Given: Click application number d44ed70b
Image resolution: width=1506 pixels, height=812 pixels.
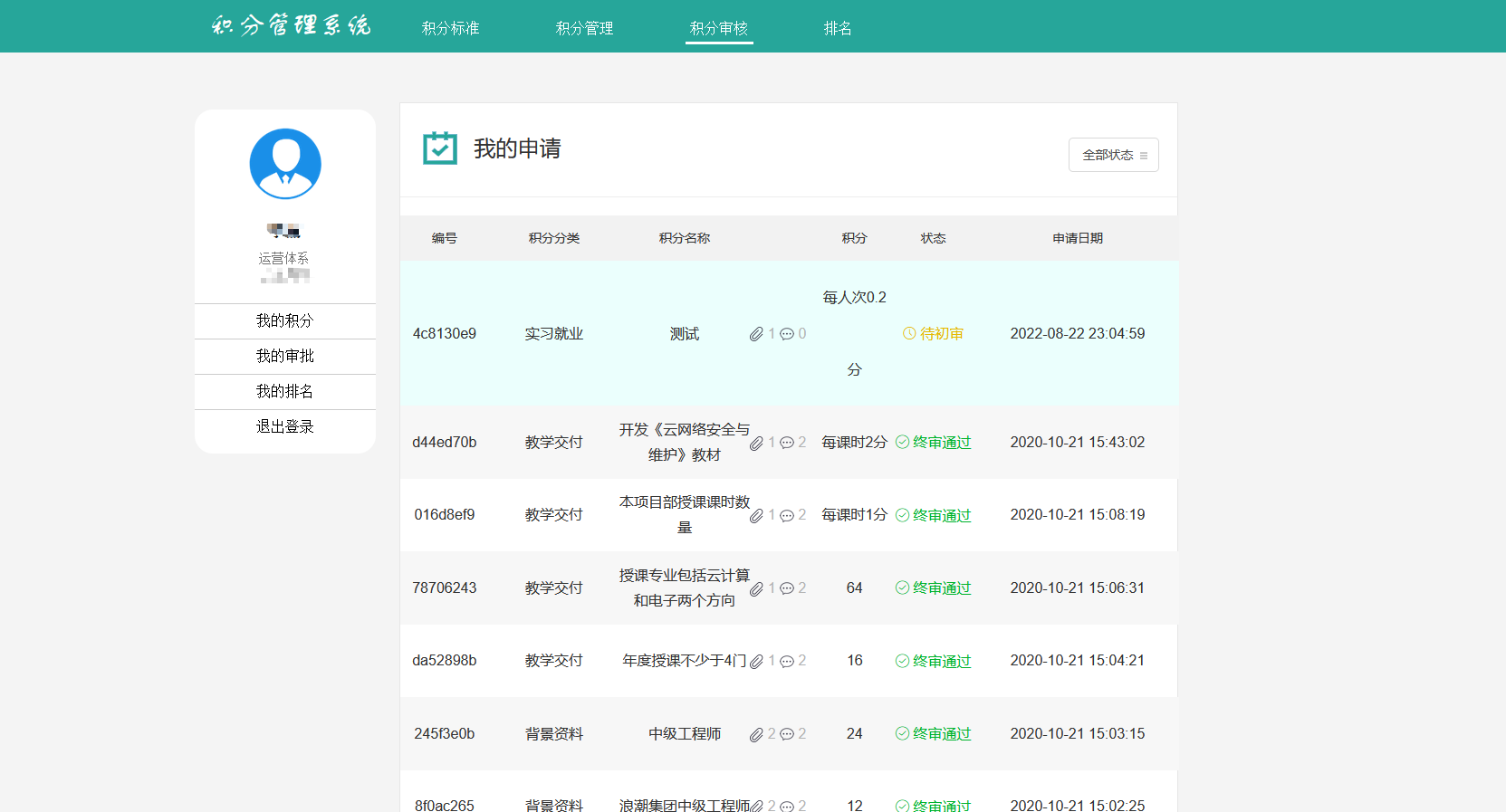Looking at the screenshot, I should click(445, 442).
